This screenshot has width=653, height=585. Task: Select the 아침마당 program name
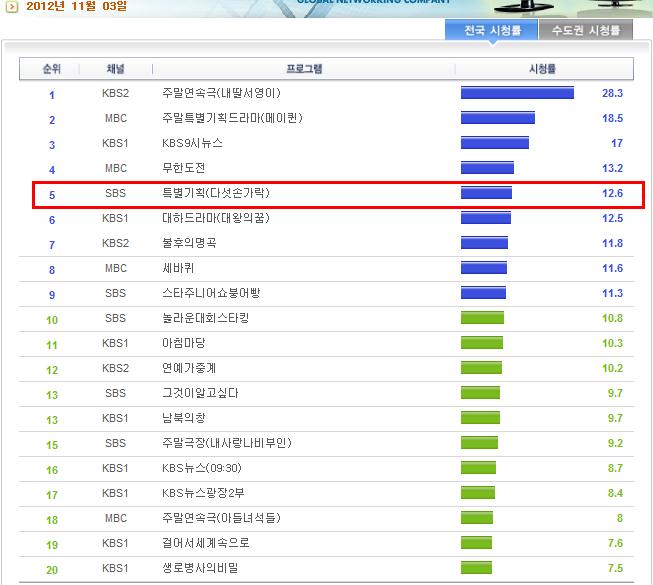point(183,343)
